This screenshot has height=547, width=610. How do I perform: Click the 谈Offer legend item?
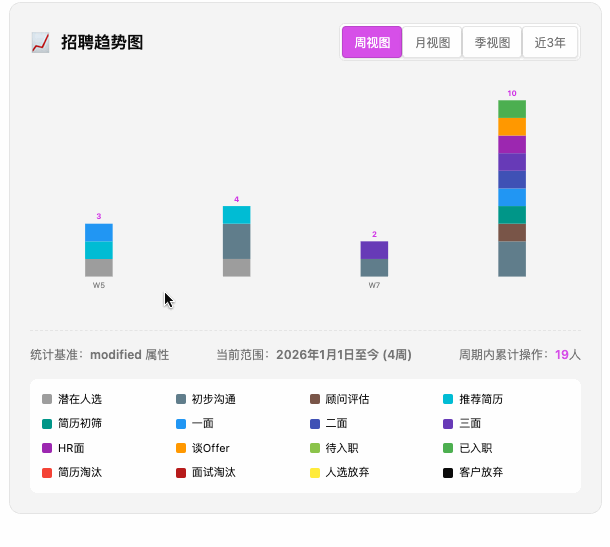click(202, 448)
